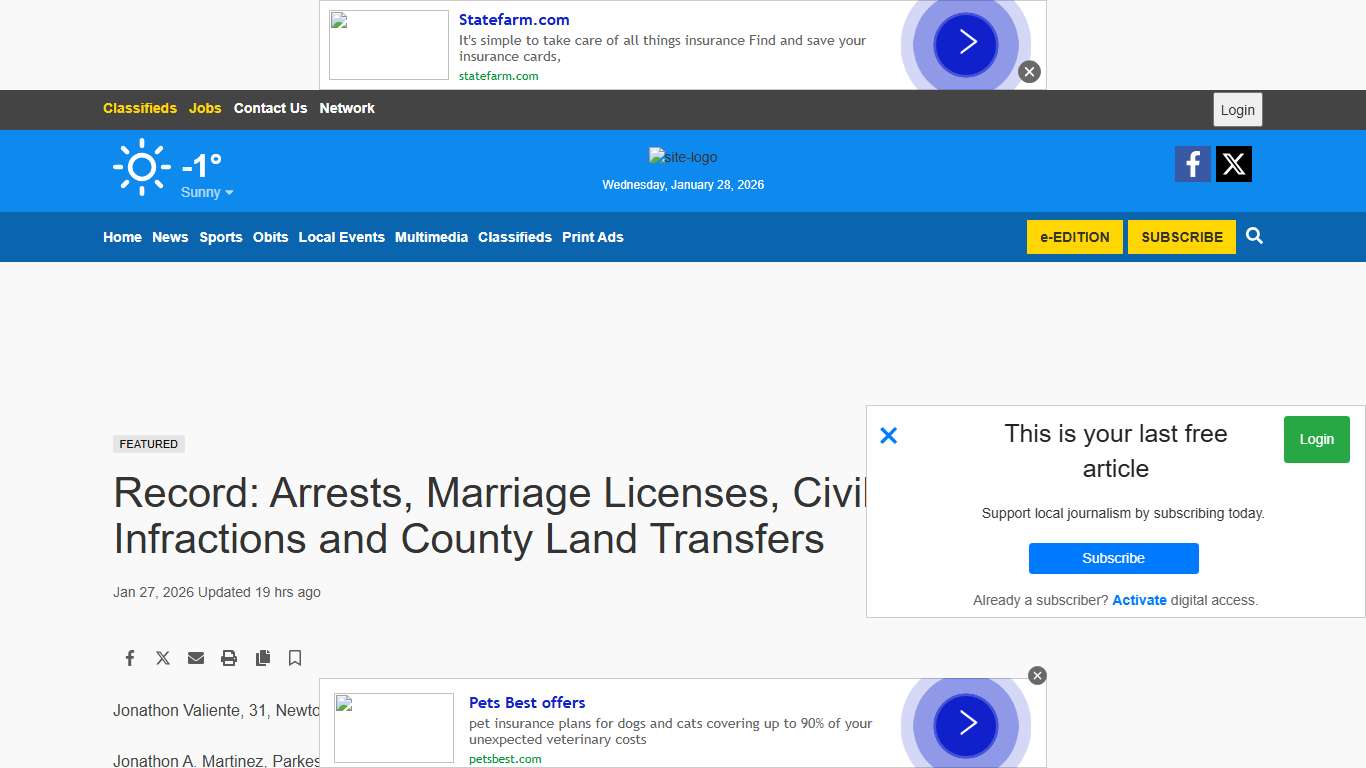1366x768 pixels.
Task: Share the article on Facebook
Action: pos(129,658)
